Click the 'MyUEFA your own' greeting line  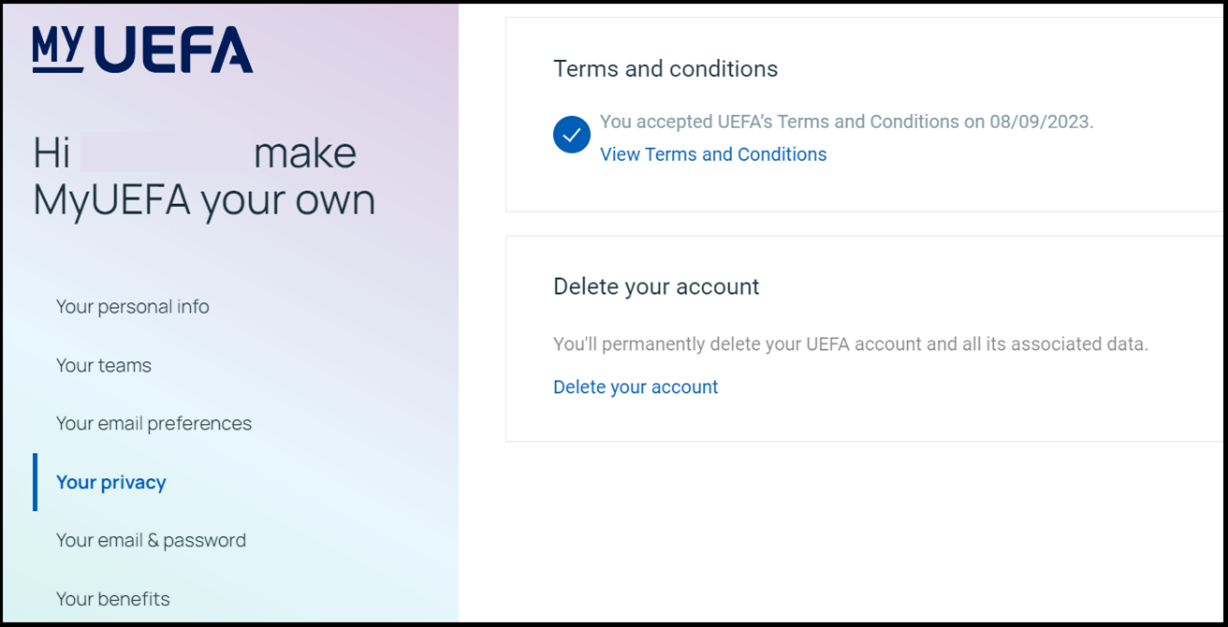click(x=205, y=201)
